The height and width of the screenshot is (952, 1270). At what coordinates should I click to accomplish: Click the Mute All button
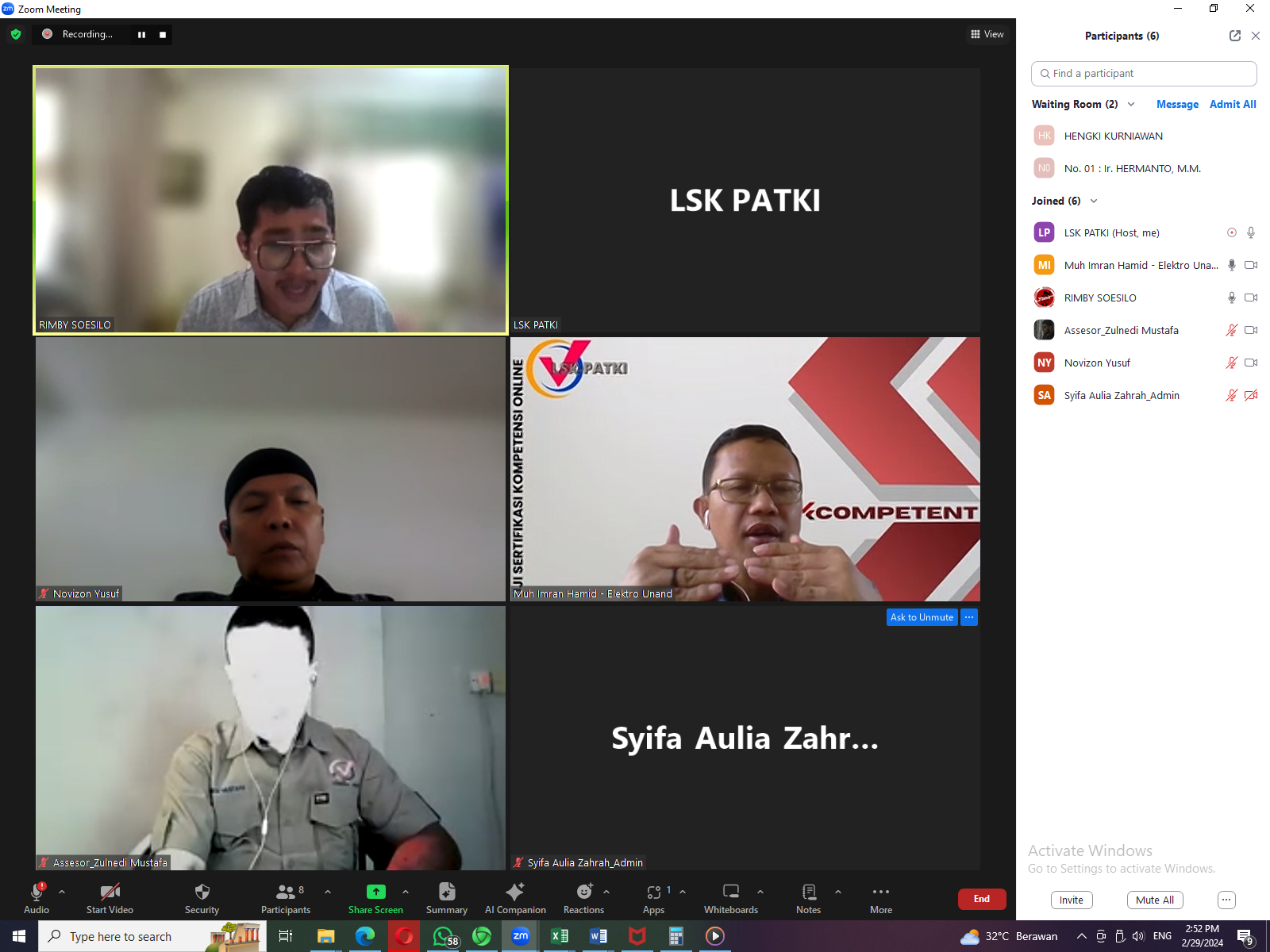tap(1155, 900)
